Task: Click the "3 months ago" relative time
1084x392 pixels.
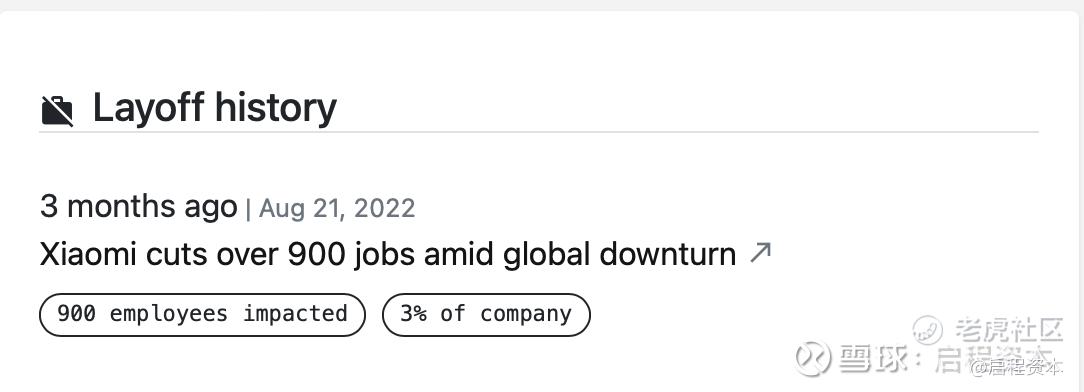Action: (138, 206)
